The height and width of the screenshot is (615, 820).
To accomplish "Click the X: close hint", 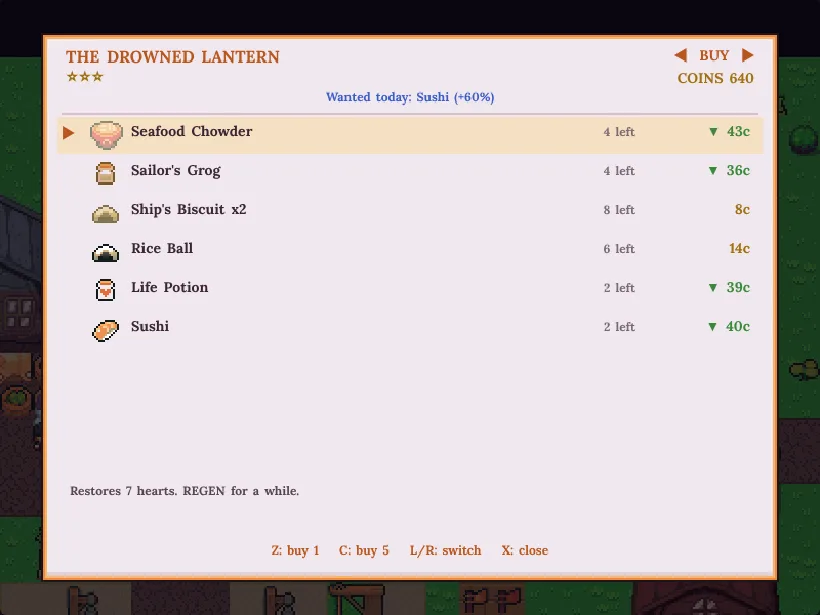I will pos(525,551).
